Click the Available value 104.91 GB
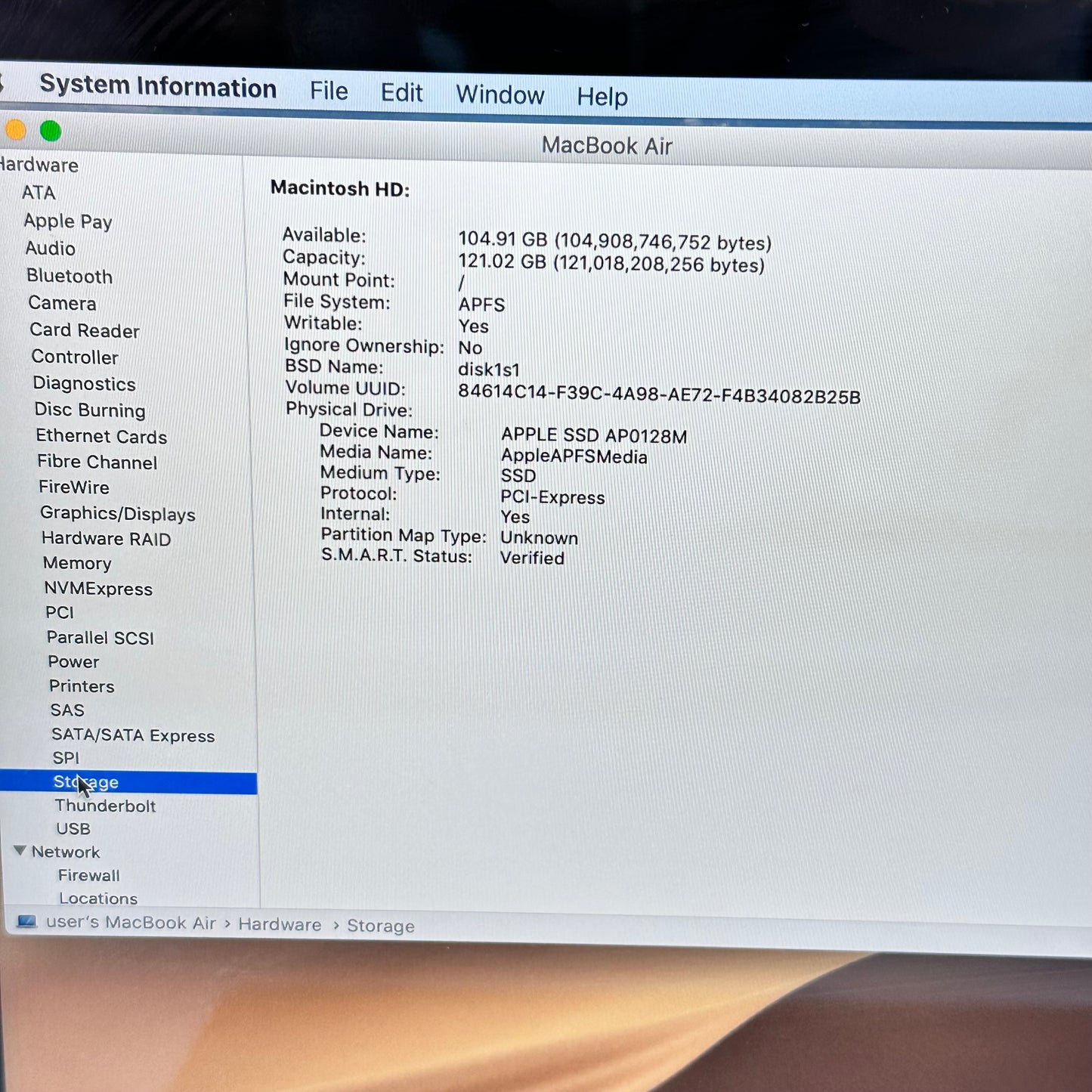 click(614, 240)
